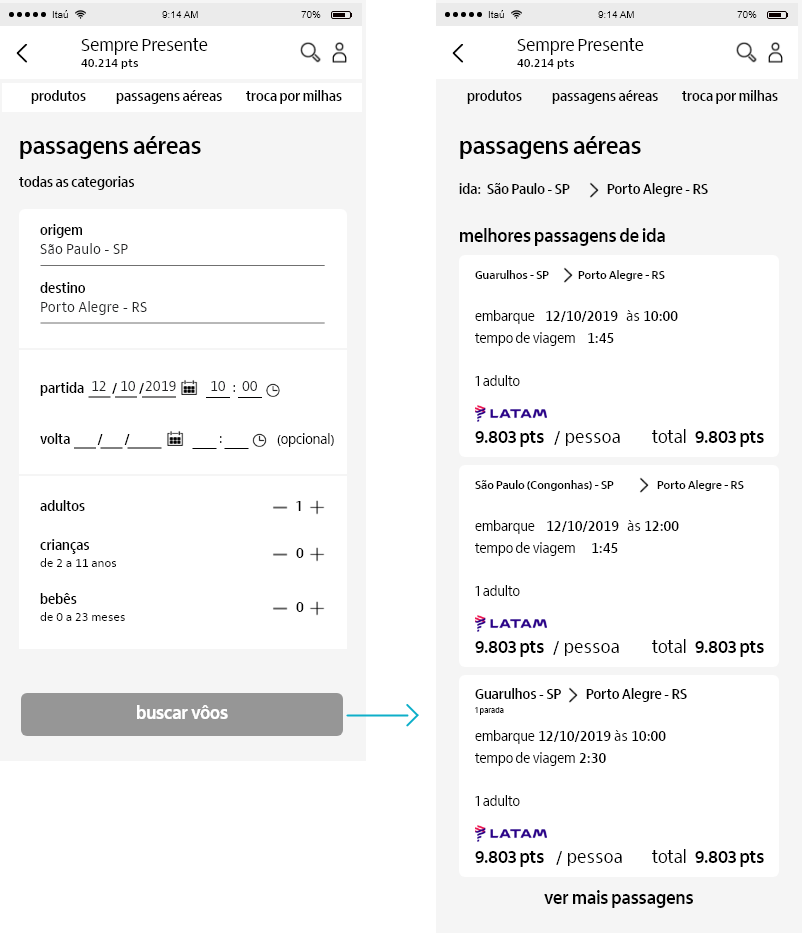Open the clock picker for volta time
This screenshot has width=802, height=933.
tap(259, 440)
